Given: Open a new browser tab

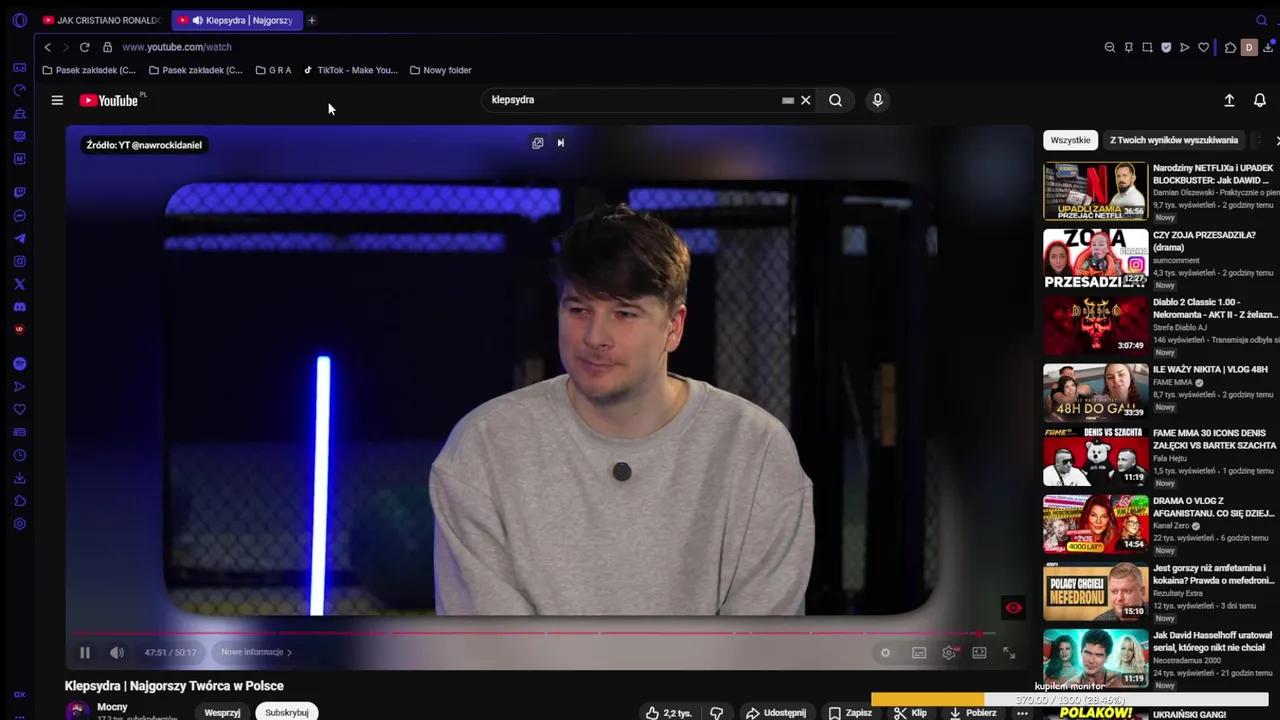Looking at the screenshot, I should (x=311, y=20).
